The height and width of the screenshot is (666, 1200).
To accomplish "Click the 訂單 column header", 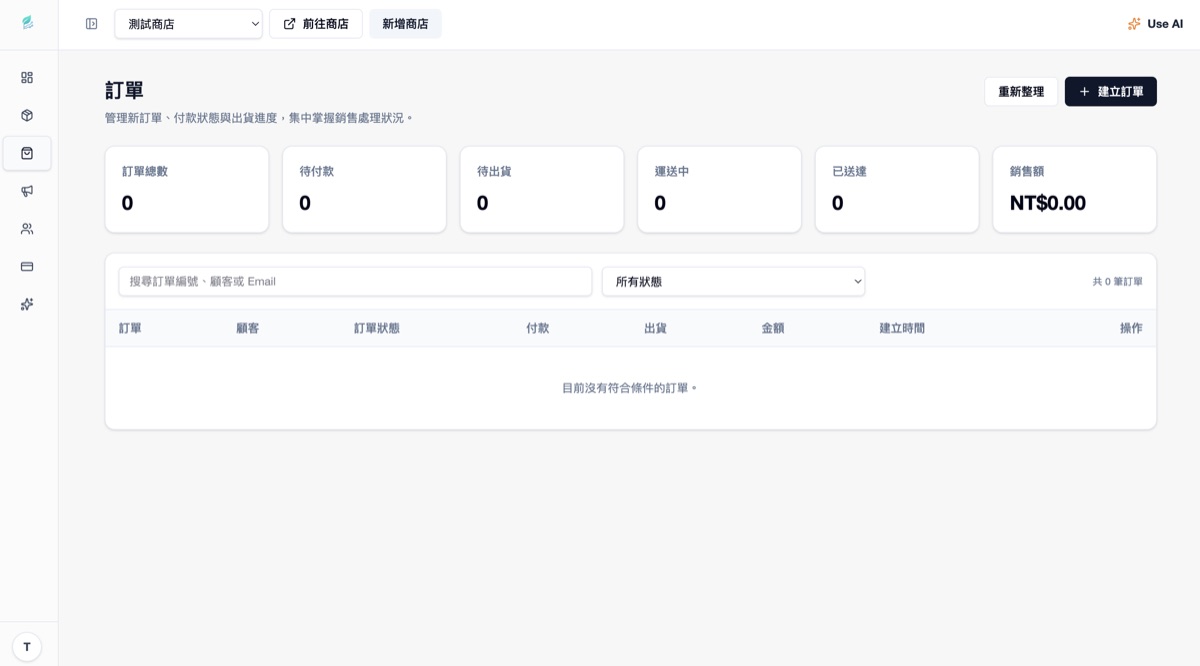I will pyautogui.click(x=130, y=328).
